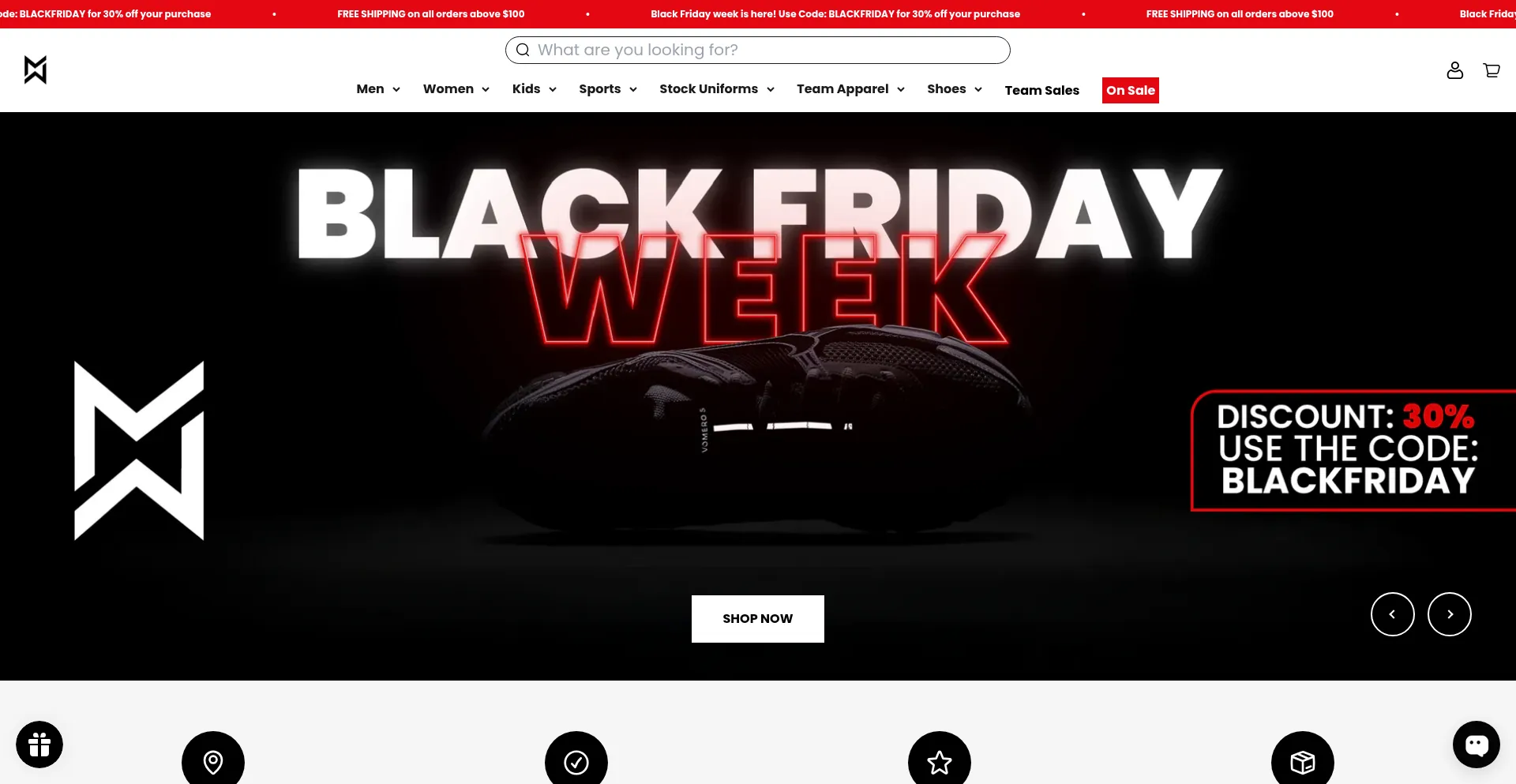Expand the Stock Uniforms dropdown
The image size is (1516, 784).
point(717,89)
